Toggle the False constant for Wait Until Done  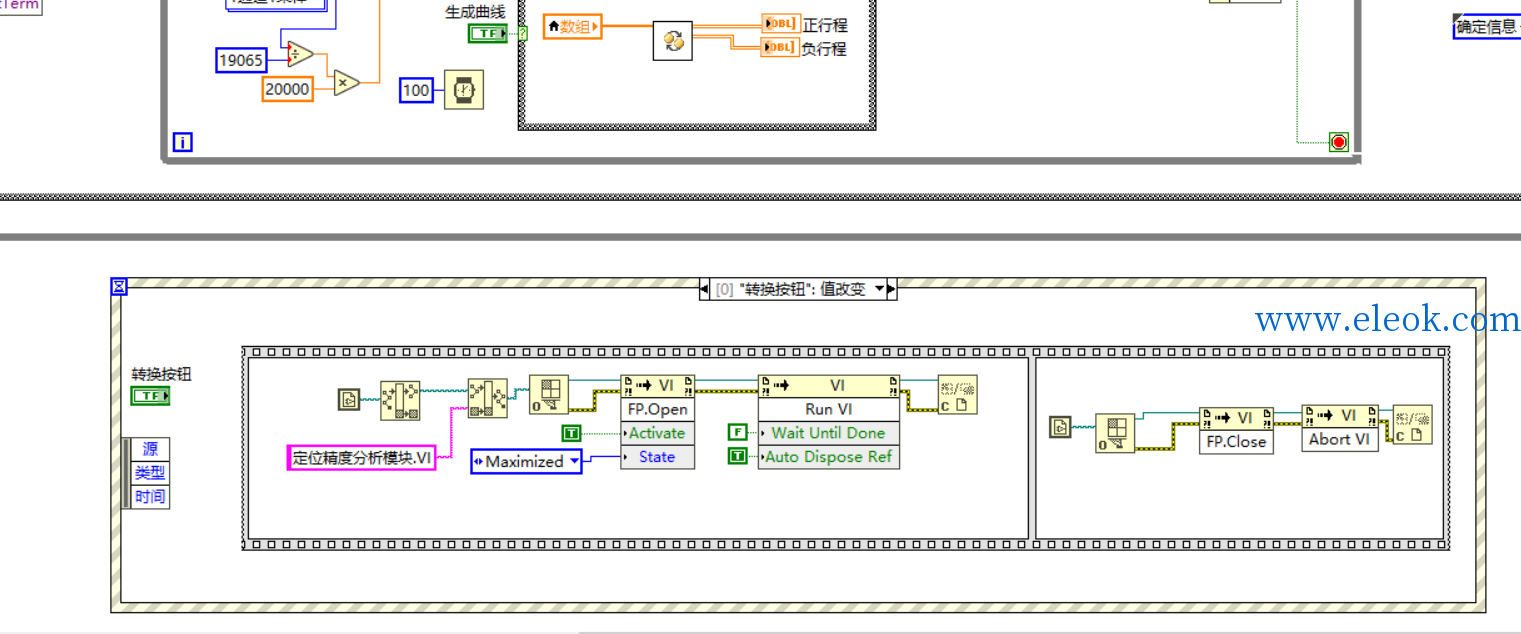[x=737, y=433]
